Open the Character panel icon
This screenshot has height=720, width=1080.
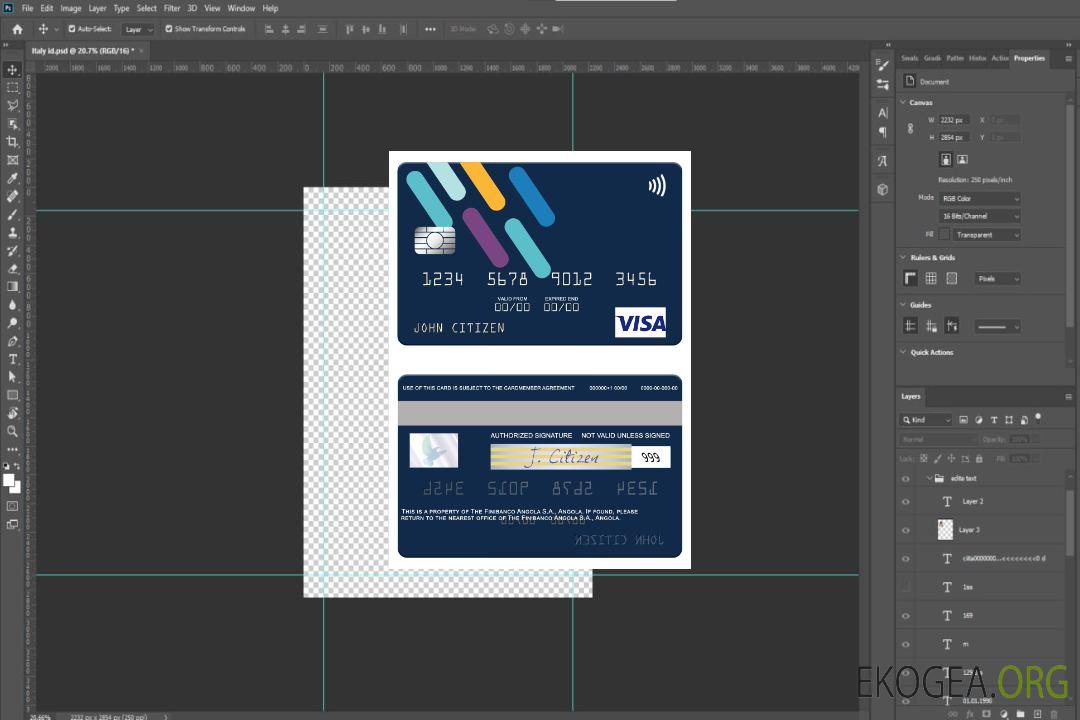pos(883,112)
